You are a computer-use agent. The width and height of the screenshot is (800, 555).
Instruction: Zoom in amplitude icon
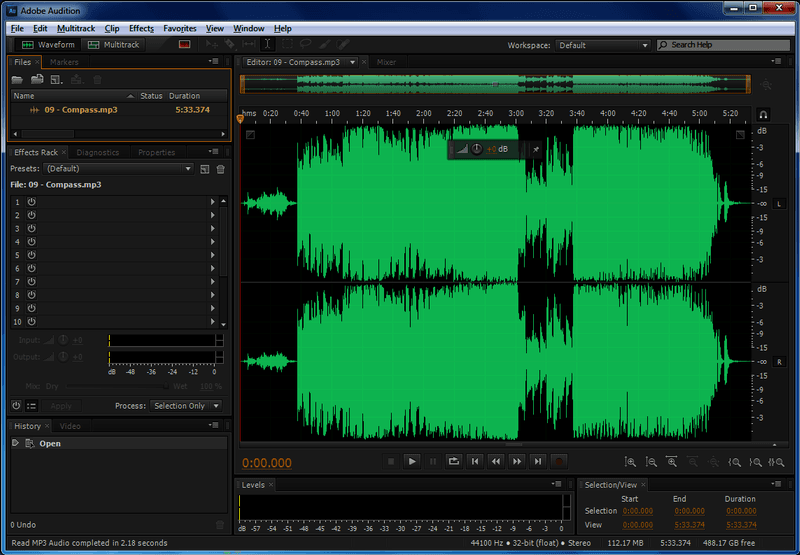pos(631,462)
